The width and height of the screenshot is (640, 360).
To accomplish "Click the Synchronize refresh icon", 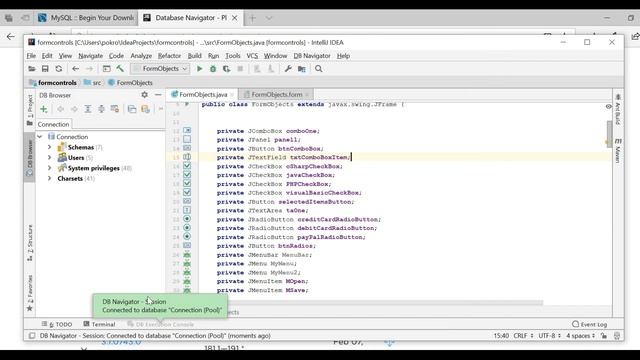I will tap(59, 69).
